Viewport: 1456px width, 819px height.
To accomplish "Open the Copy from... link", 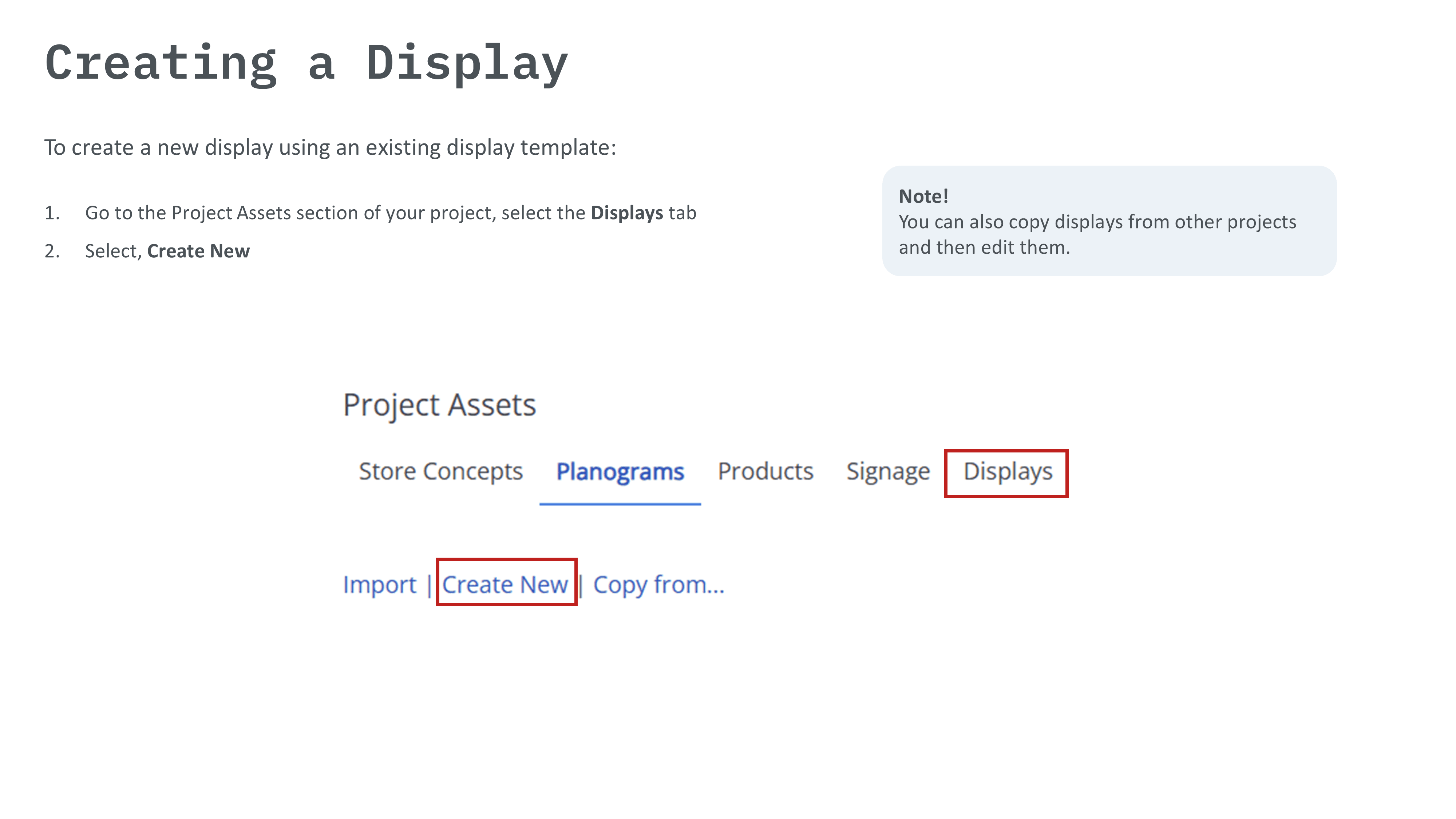I will tap(658, 585).
